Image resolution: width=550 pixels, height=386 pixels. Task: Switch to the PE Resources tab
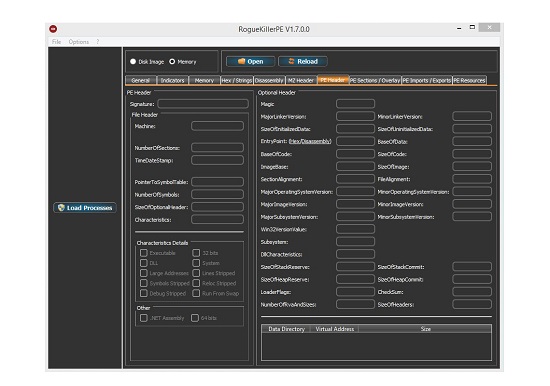tap(470, 80)
